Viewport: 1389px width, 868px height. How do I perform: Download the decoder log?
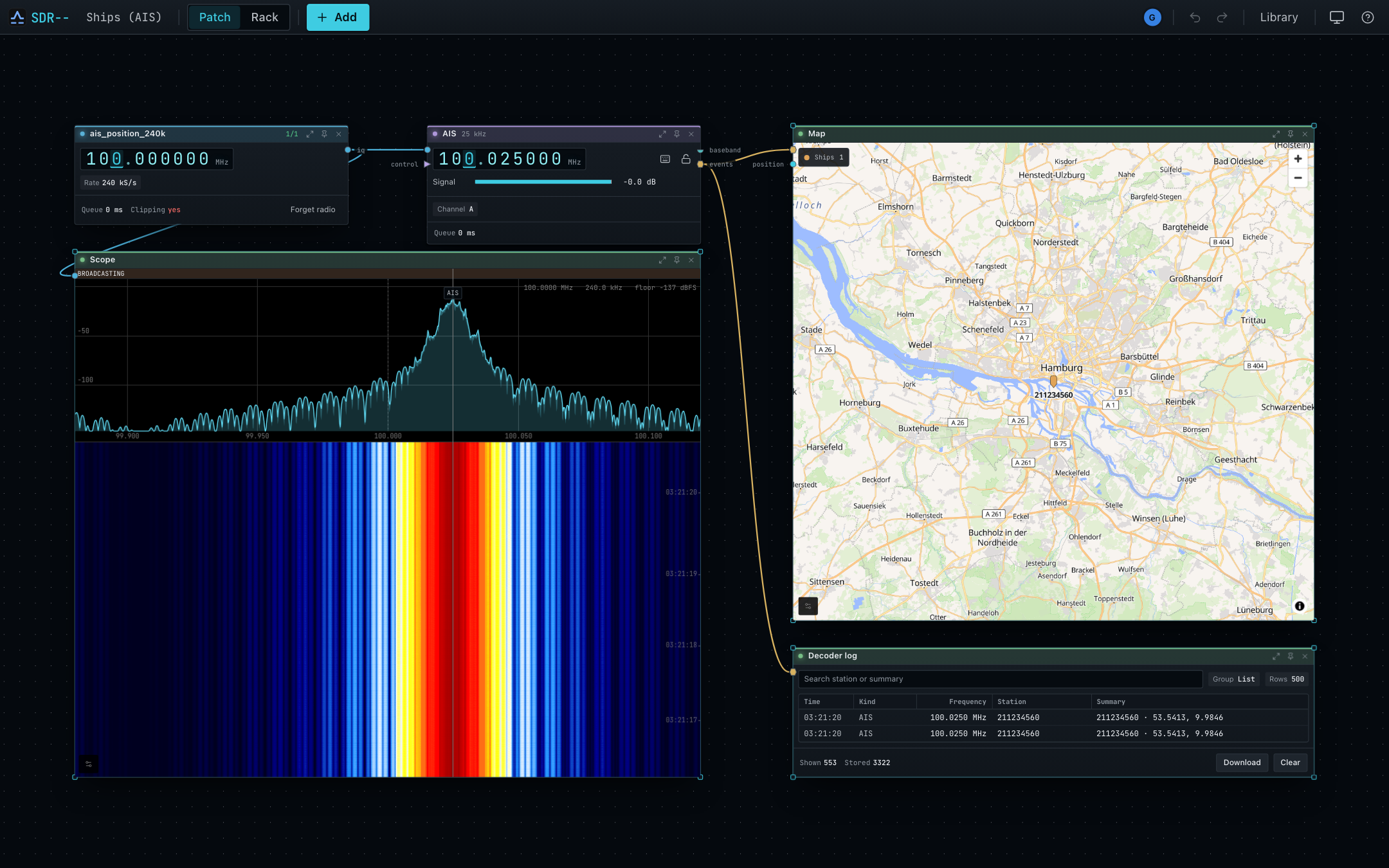pos(1242,763)
